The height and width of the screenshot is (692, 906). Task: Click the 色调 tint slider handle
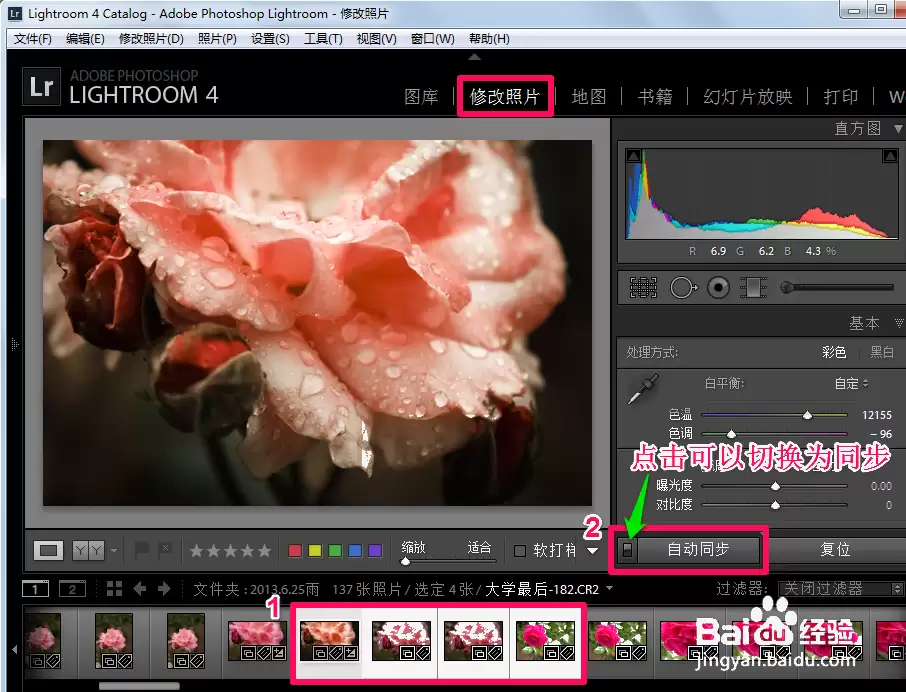pos(731,433)
